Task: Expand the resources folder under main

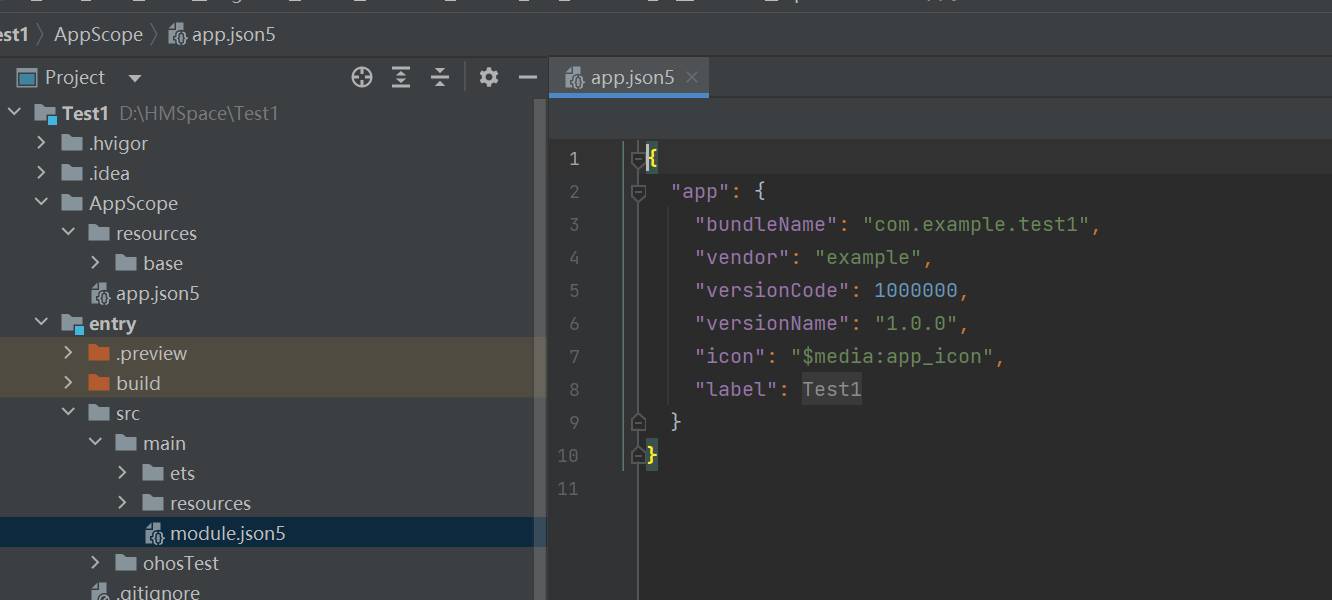Action: 122,503
